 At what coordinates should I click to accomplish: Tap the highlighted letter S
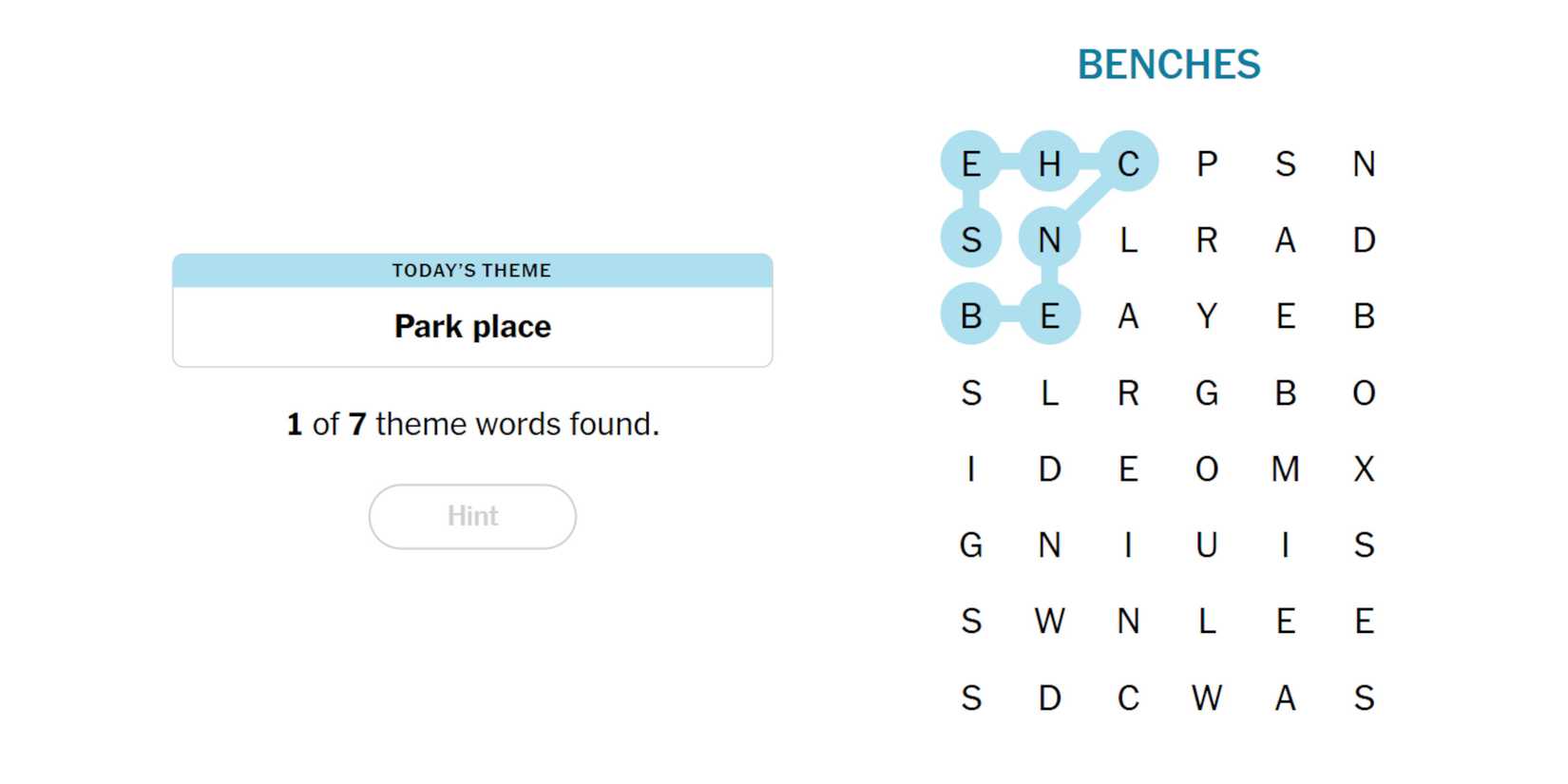pyautogui.click(x=970, y=239)
